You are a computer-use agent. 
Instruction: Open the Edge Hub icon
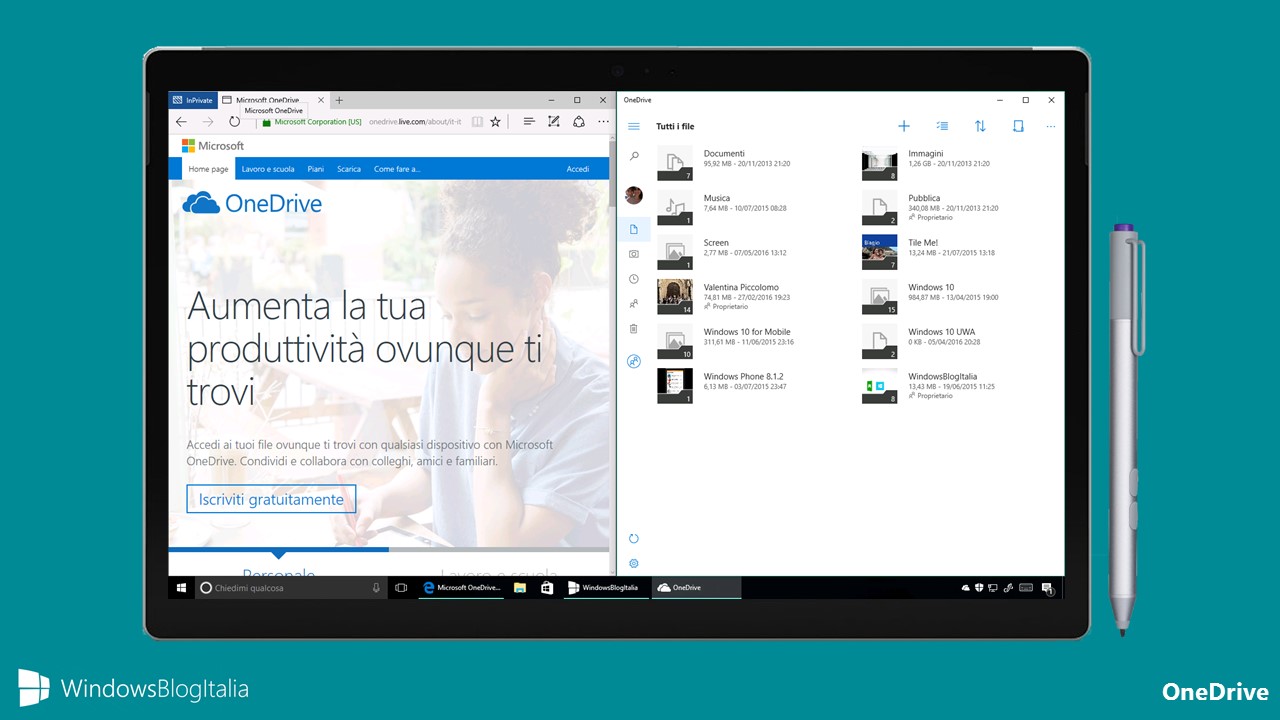click(x=529, y=121)
